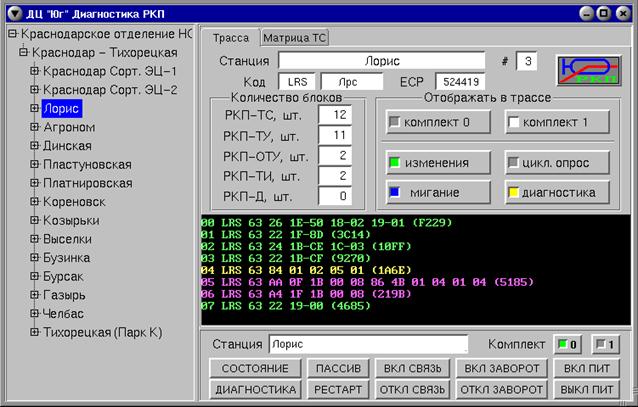This screenshot has height=407, width=638.
Task: Expand the Динская station node
Action: pos(35,146)
